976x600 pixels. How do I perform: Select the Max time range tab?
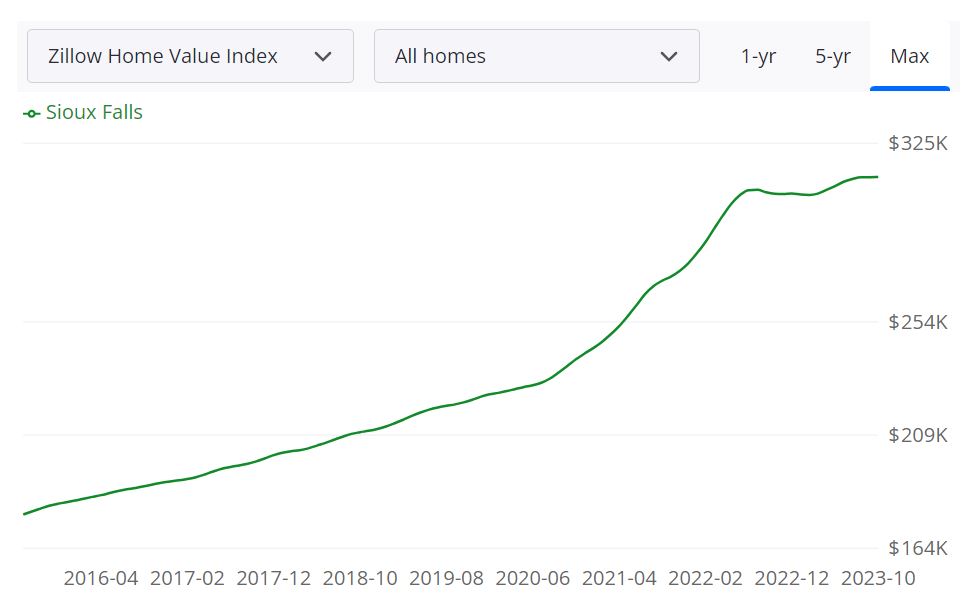point(908,56)
